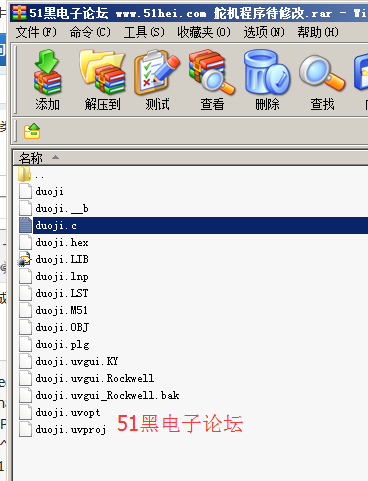Select the parent folder ".." icon
Viewport: 368px width, 481px height.
[x=25, y=174]
